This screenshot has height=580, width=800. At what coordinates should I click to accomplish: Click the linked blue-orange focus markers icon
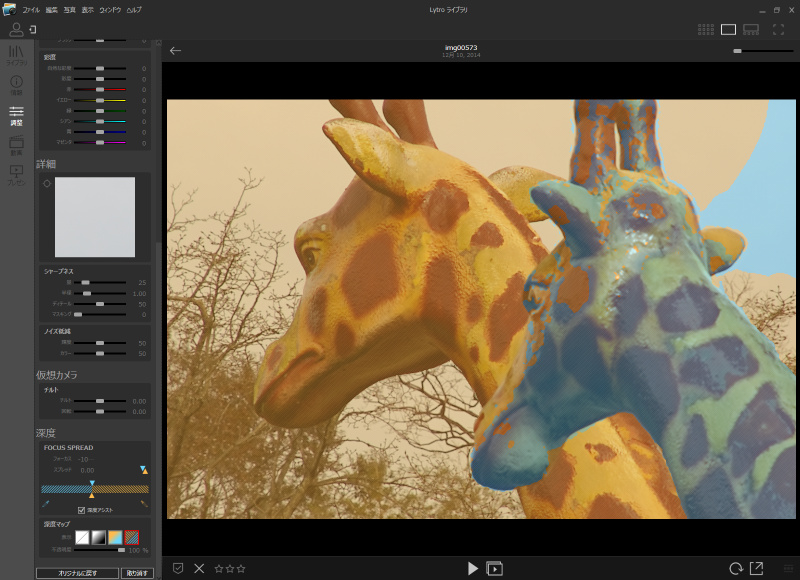(144, 470)
